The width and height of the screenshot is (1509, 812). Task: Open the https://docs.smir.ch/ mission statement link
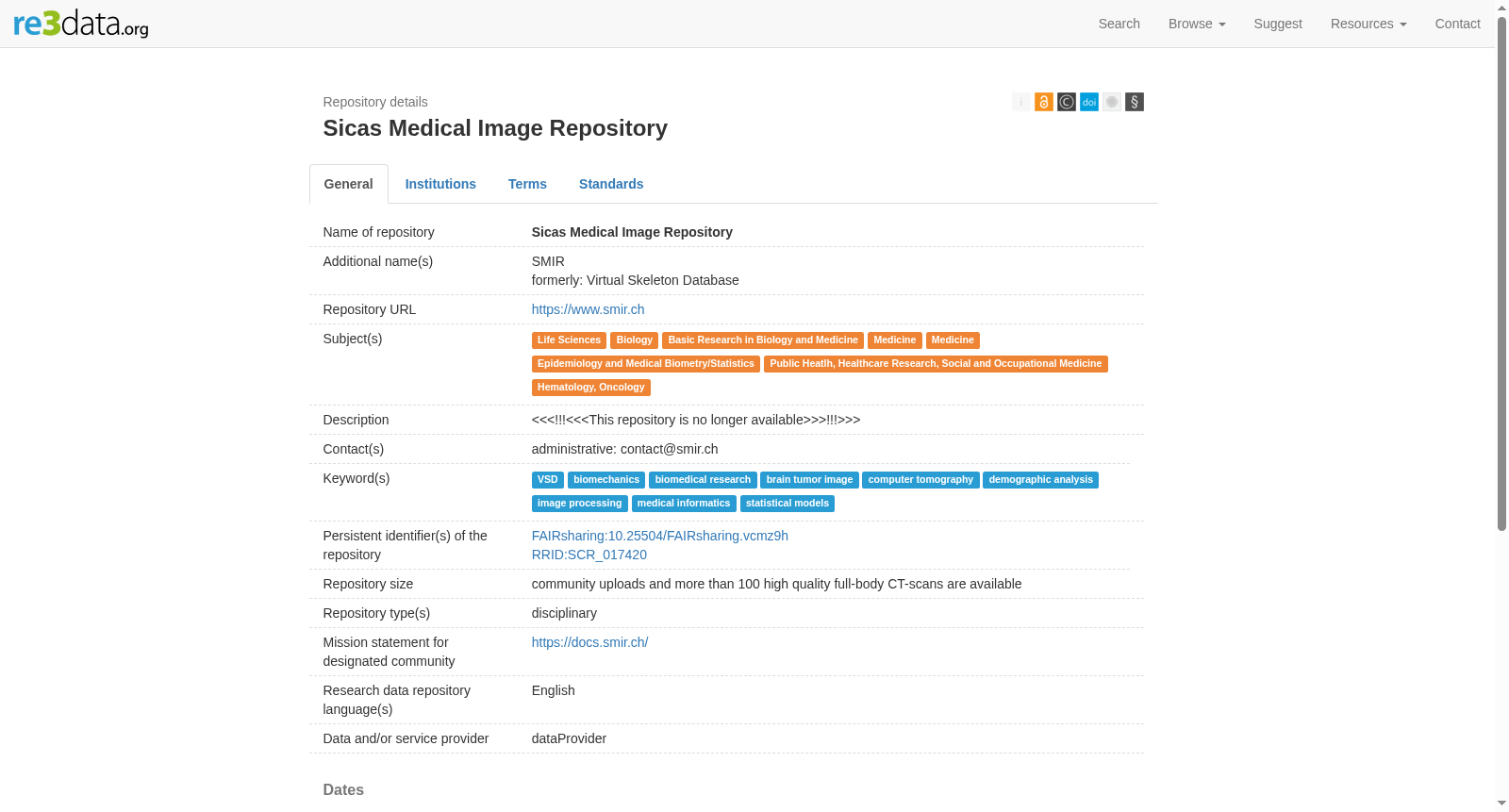(x=590, y=642)
